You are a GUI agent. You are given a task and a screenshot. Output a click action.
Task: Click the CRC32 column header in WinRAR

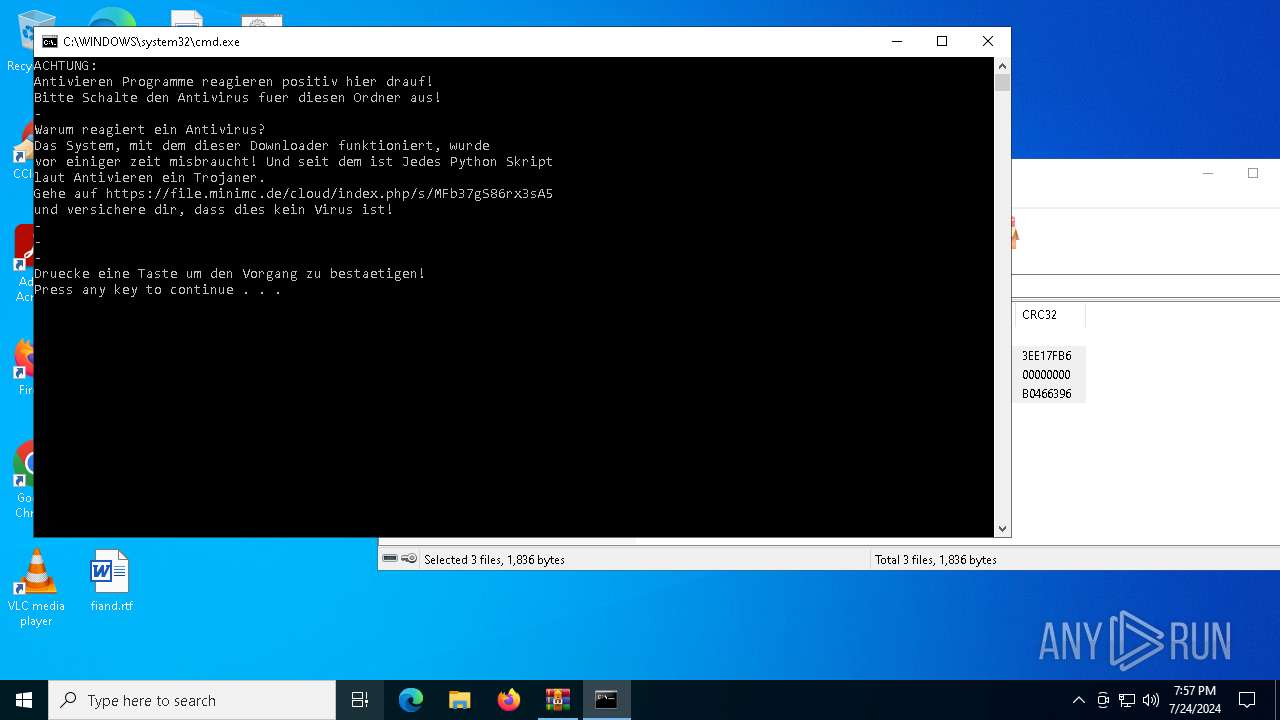[1049, 314]
